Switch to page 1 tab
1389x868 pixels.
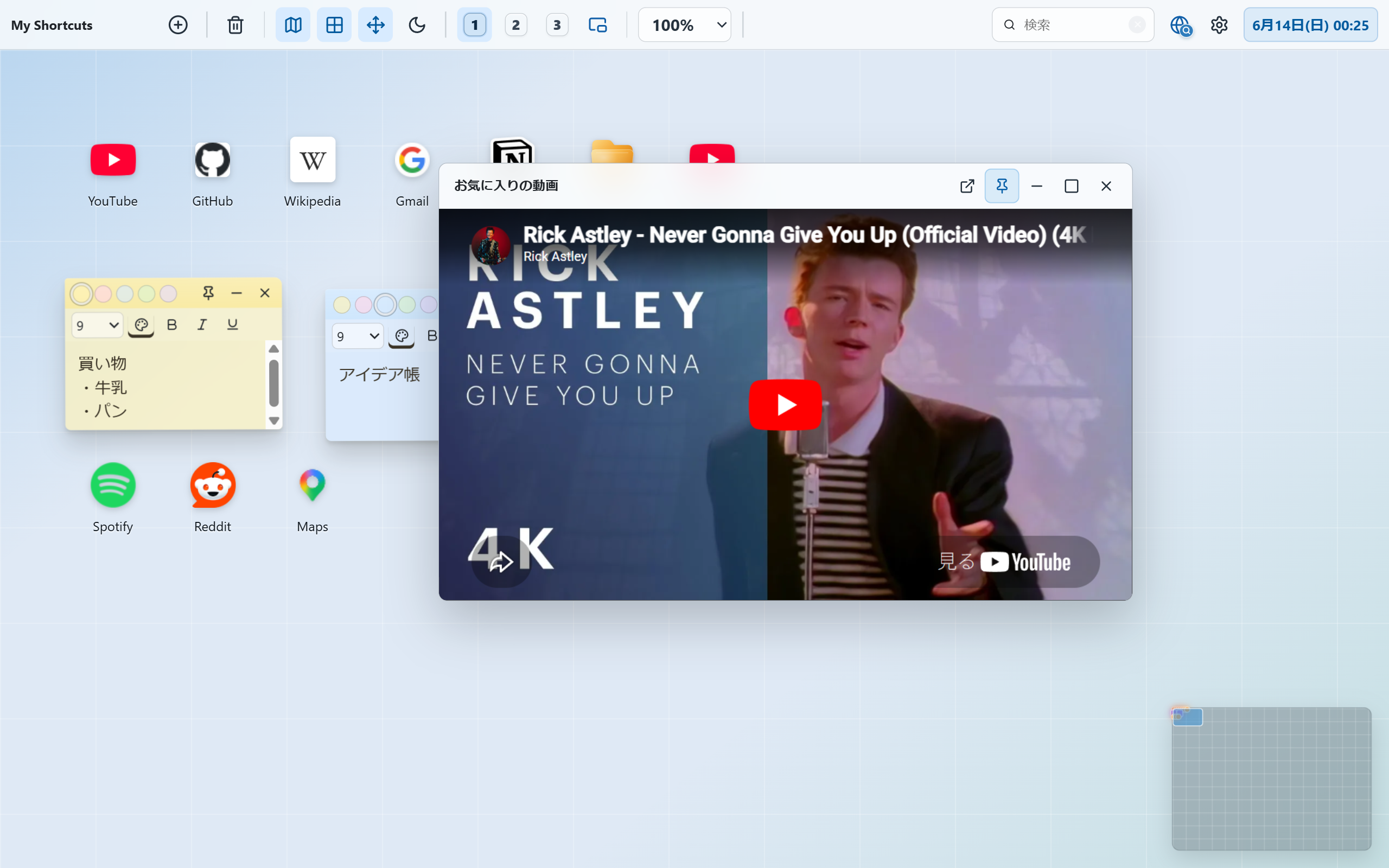474,25
